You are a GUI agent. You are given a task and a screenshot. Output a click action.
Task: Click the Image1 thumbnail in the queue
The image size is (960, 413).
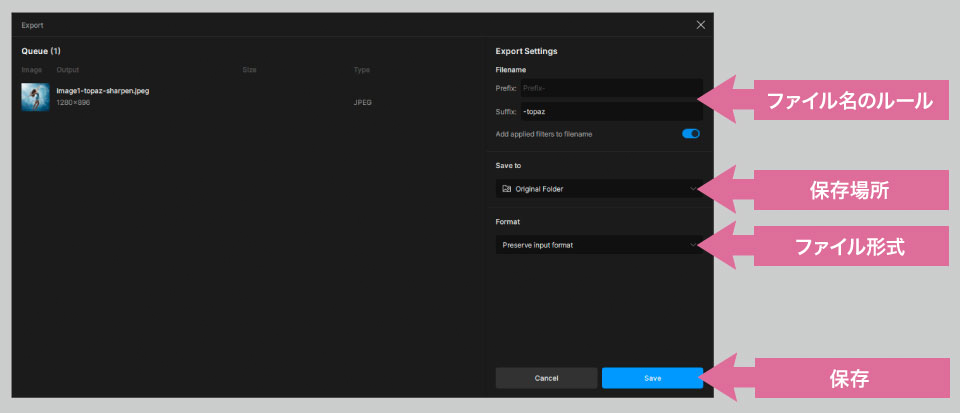[x=35, y=97]
